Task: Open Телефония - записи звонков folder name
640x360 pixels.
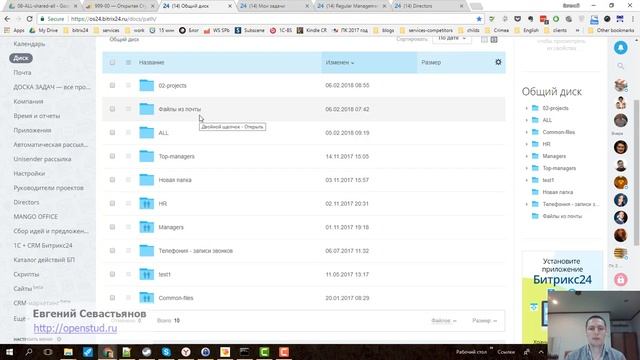Action: click(x=196, y=251)
